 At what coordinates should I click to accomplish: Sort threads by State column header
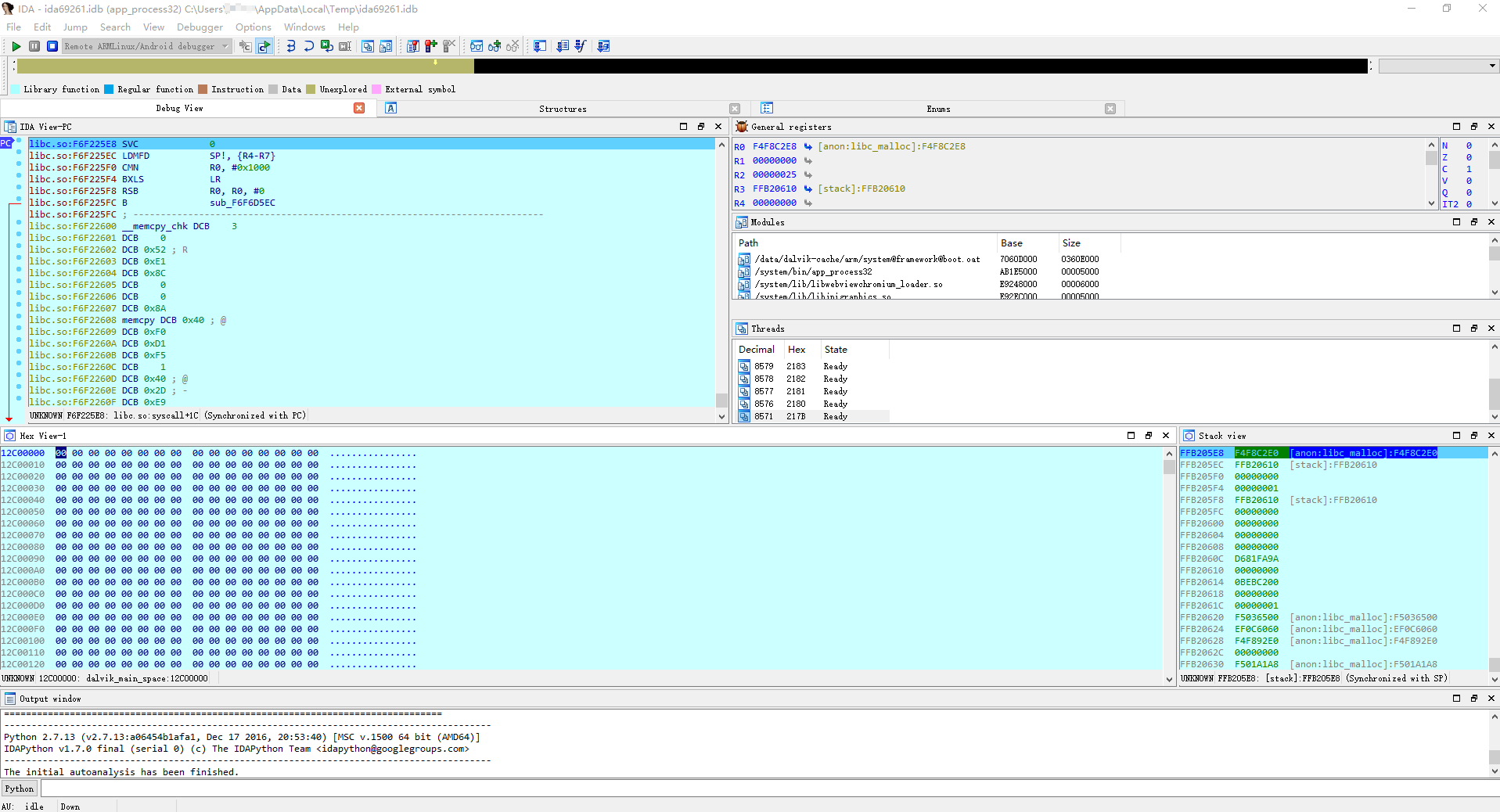pyautogui.click(x=854, y=350)
